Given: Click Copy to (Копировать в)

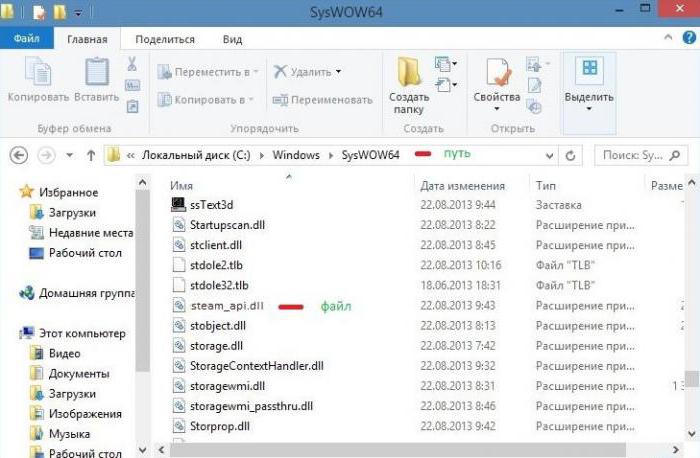Looking at the screenshot, I should (205, 100).
